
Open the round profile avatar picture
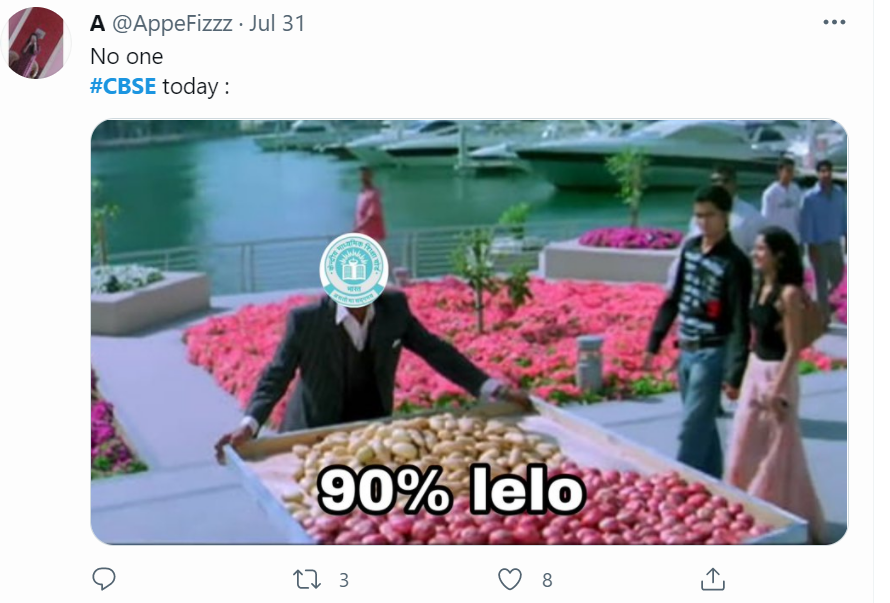[37, 43]
